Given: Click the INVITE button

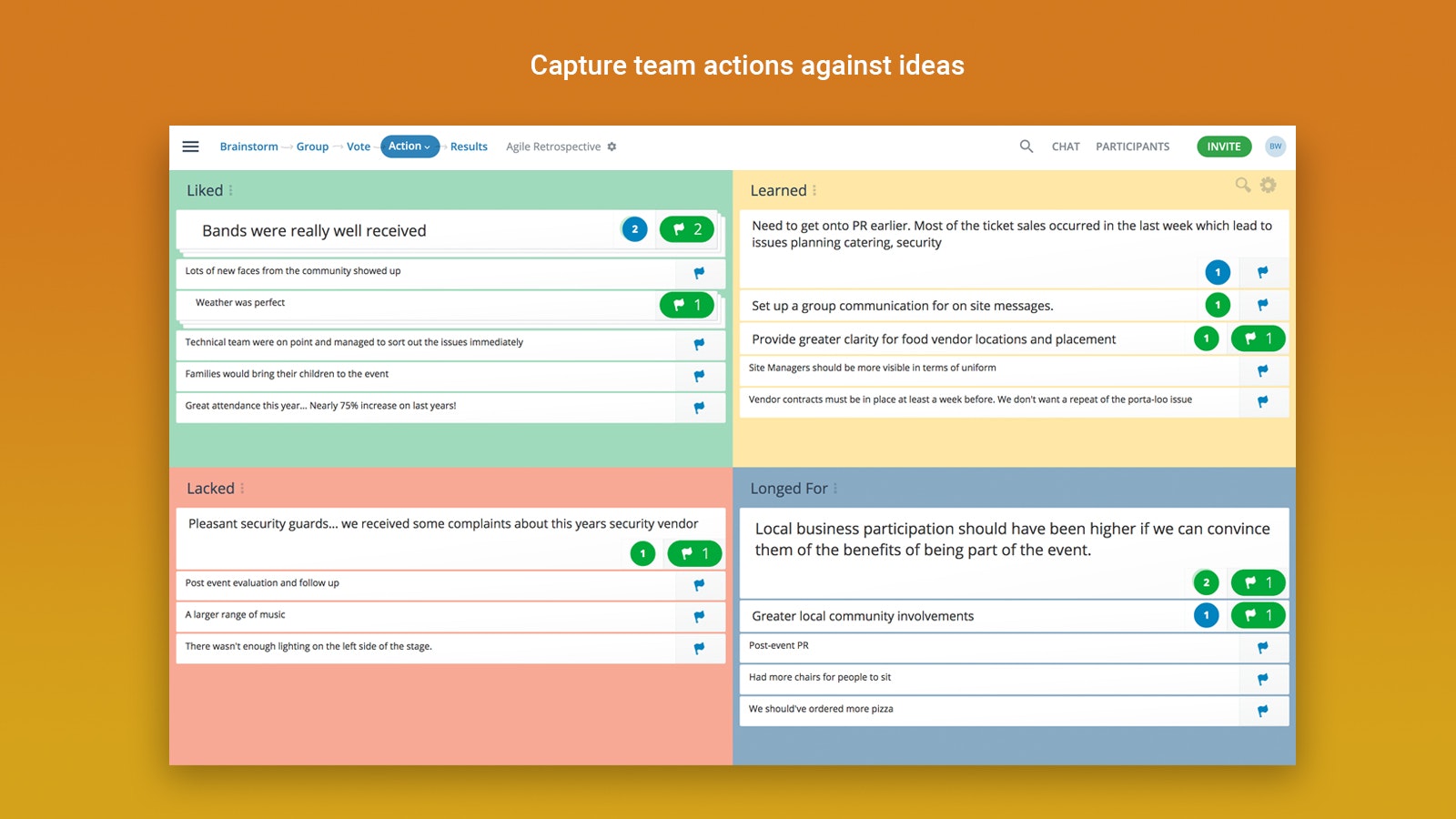Looking at the screenshot, I should [1223, 146].
